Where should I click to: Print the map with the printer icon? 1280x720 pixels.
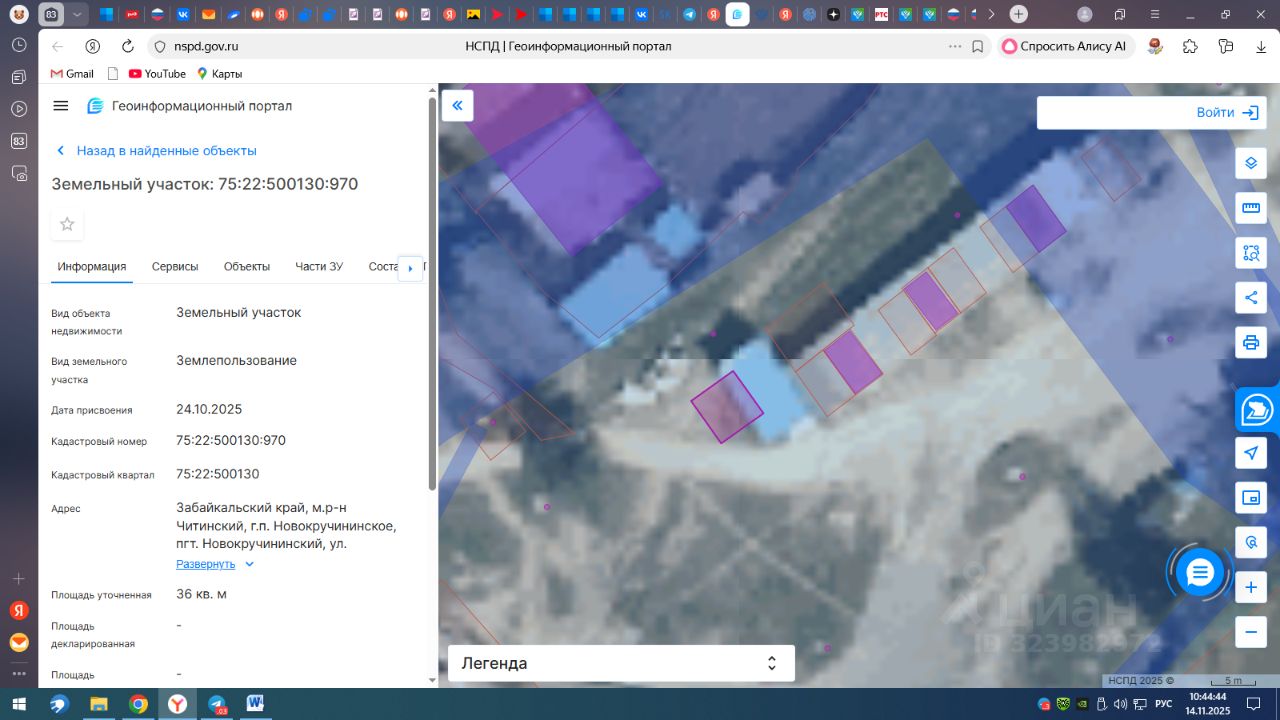click(x=1250, y=343)
